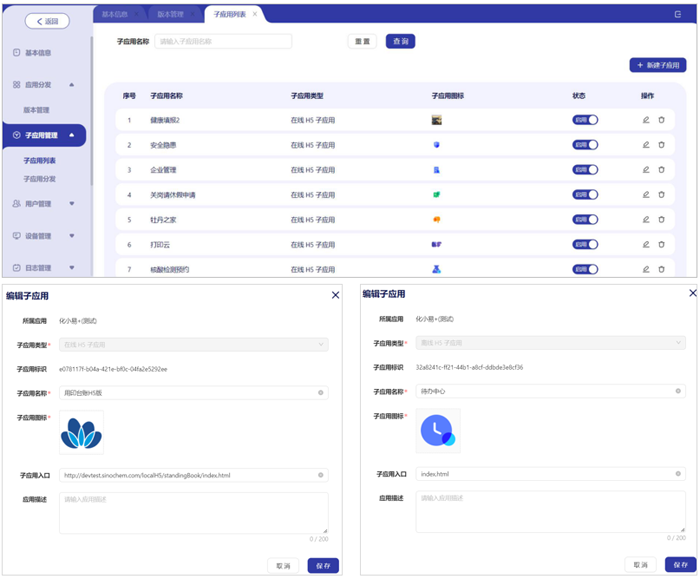Click the blue clock sub-application icon
Viewport: 700px width, 579px height.
click(x=438, y=430)
